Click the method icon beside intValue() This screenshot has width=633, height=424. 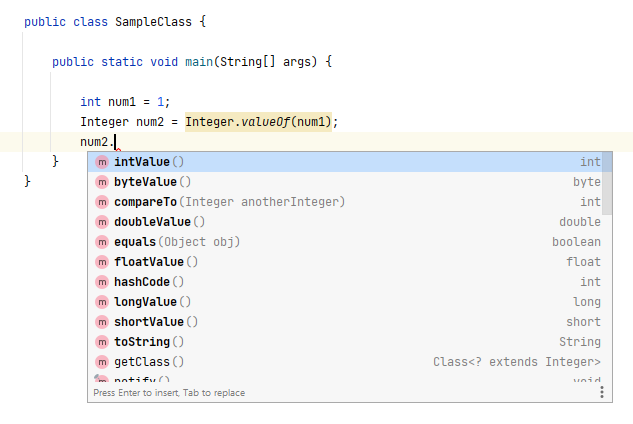click(x=102, y=162)
